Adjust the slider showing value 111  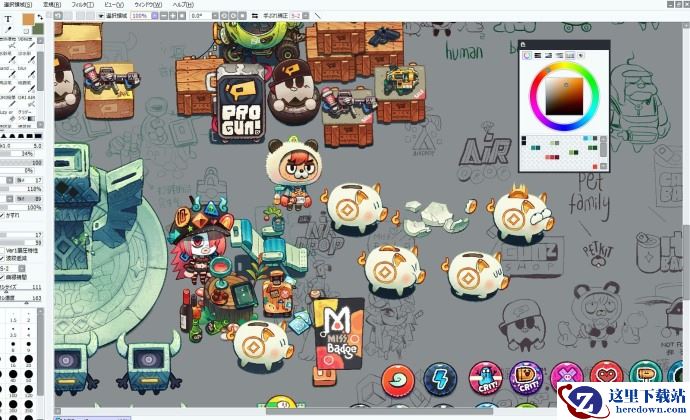[x=21, y=289]
